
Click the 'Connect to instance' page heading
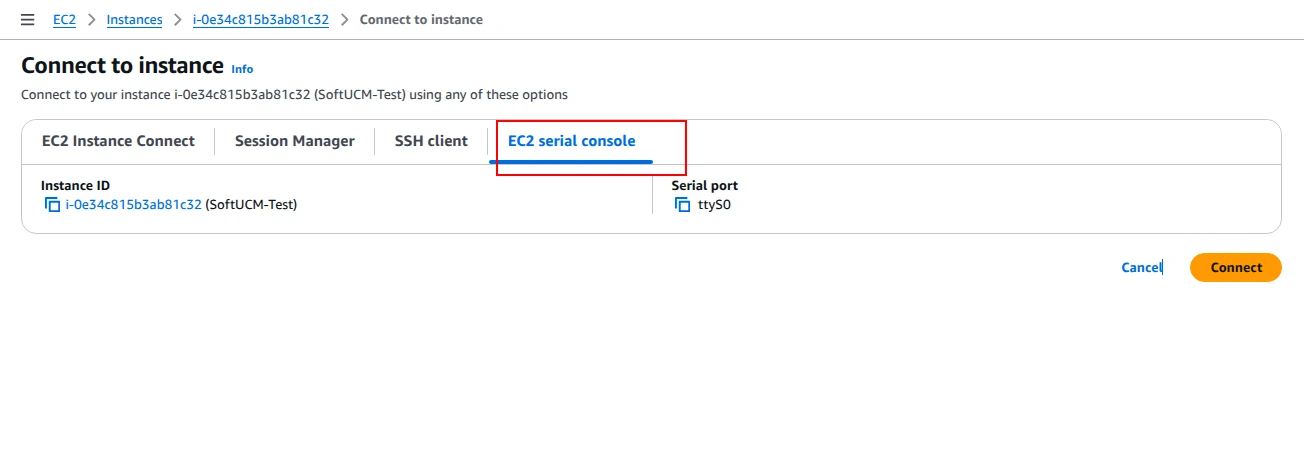(122, 66)
